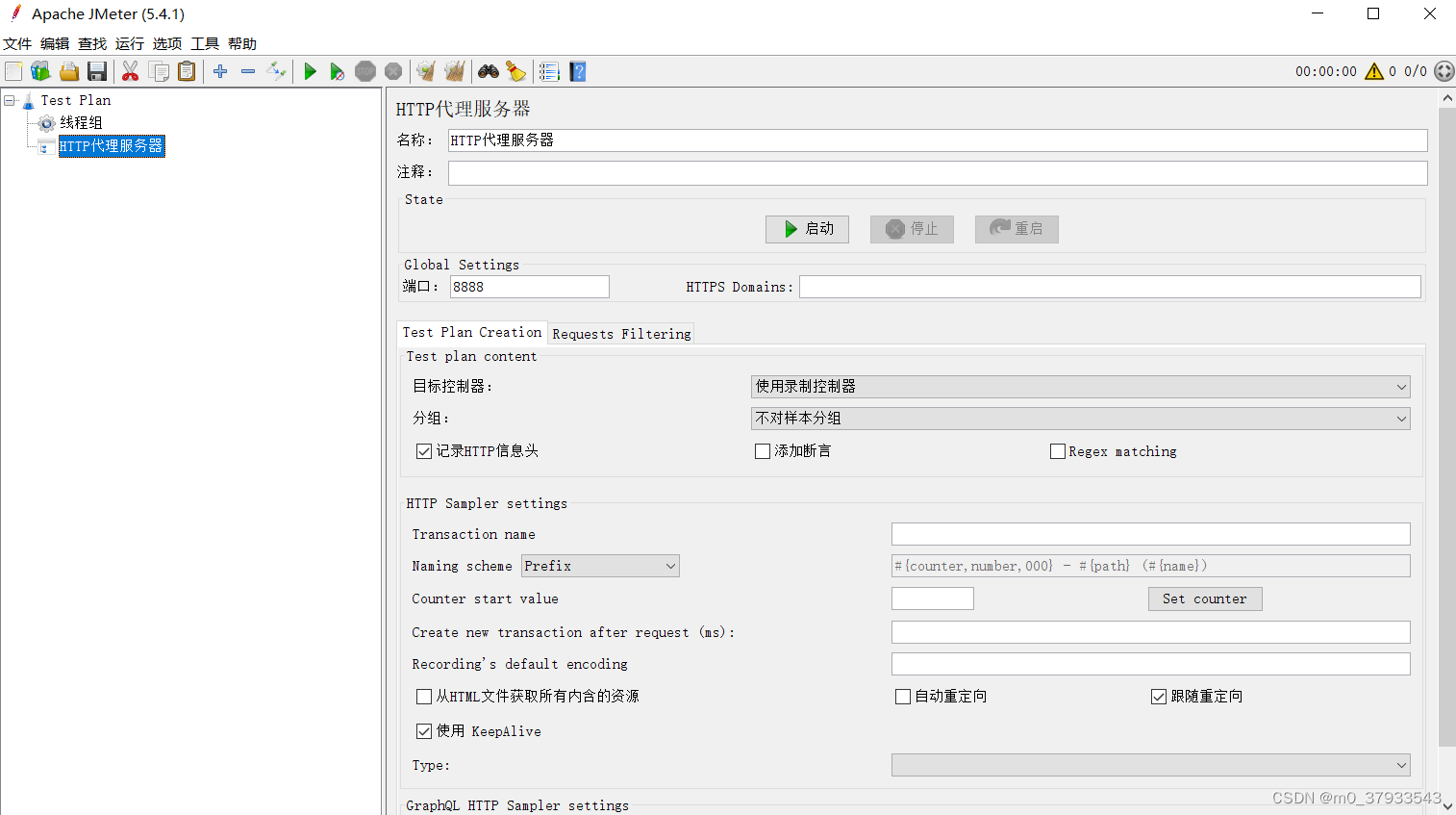Open the 文件 menu
The width and height of the screenshot is (1456, 815).
pos(17,43)
